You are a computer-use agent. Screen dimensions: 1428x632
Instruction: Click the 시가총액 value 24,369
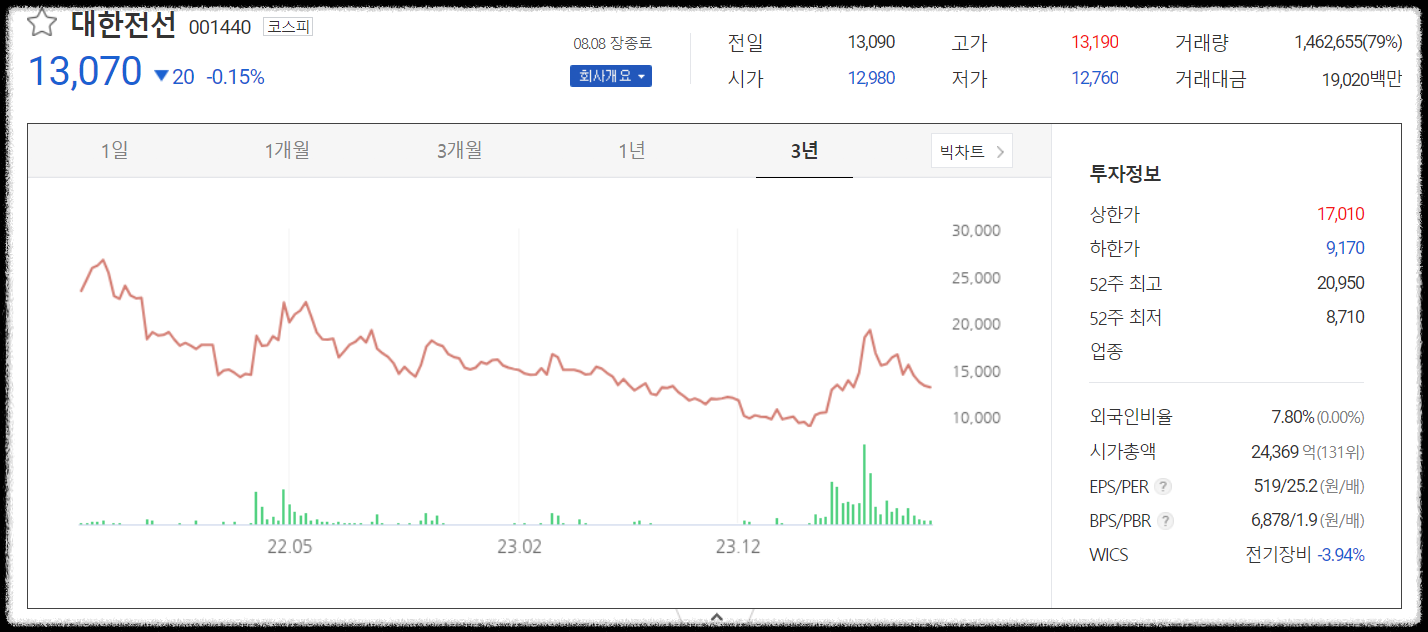point(1275,452)
